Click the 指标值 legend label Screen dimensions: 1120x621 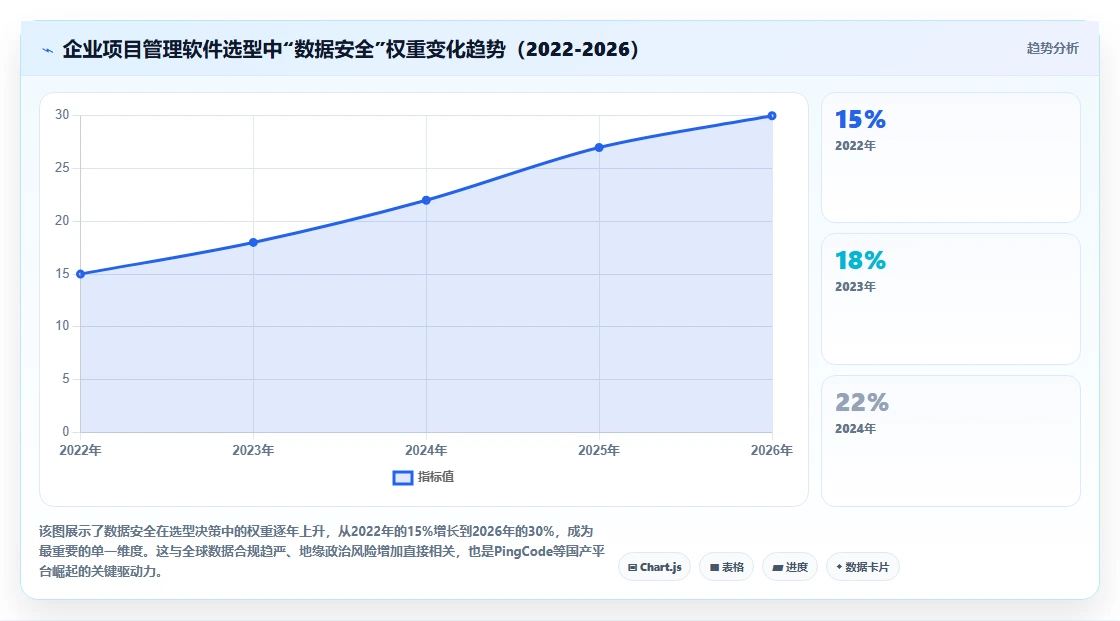click(436, 477)
